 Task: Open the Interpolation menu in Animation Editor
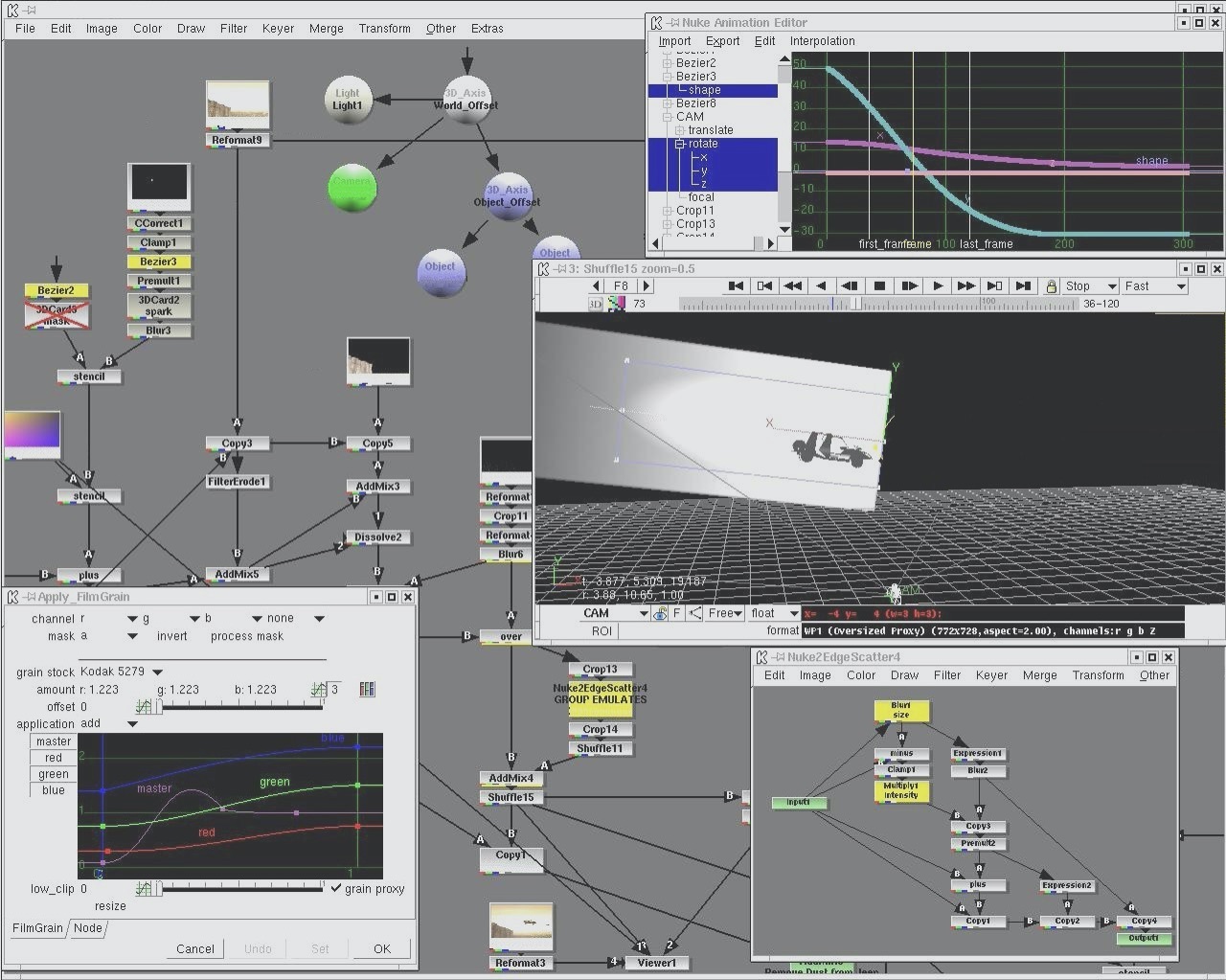[822, 41]
